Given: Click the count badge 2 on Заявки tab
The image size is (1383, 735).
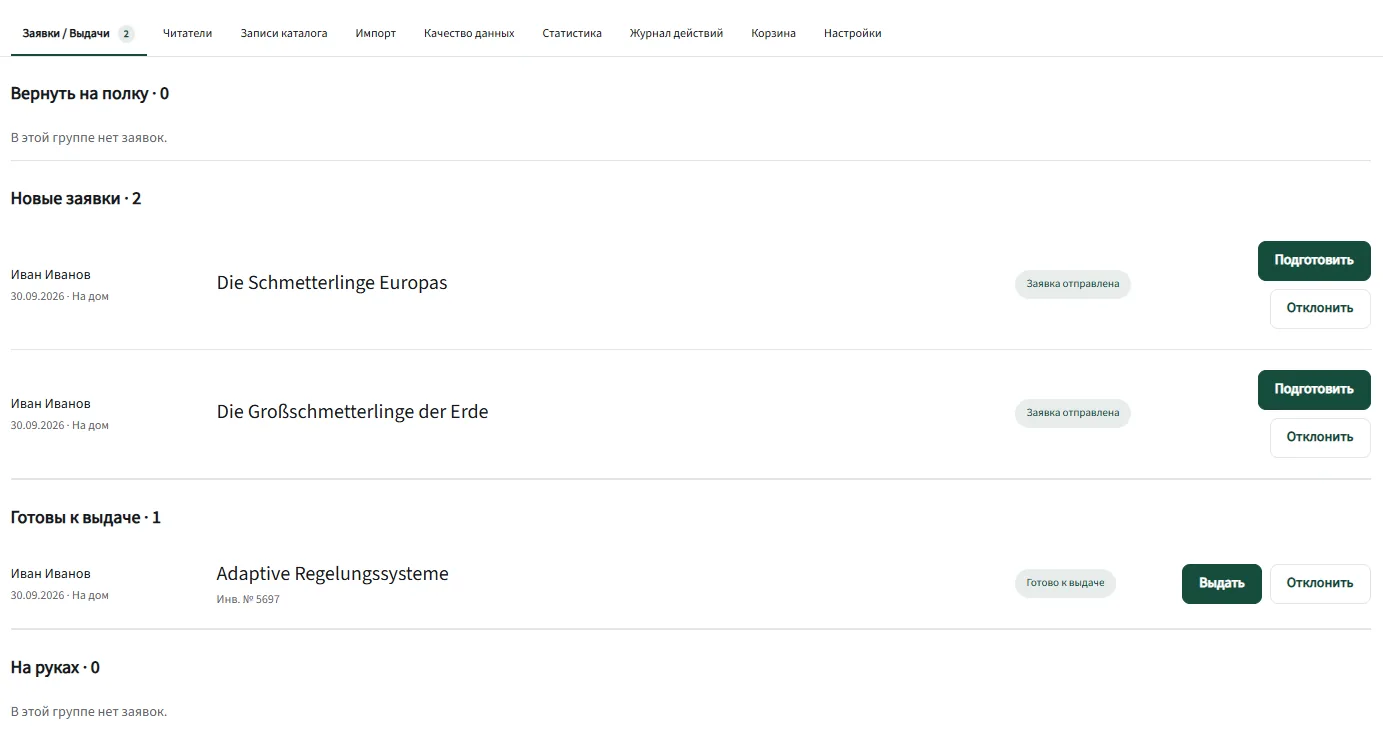Looking at the screenshot, I should 126,33.
